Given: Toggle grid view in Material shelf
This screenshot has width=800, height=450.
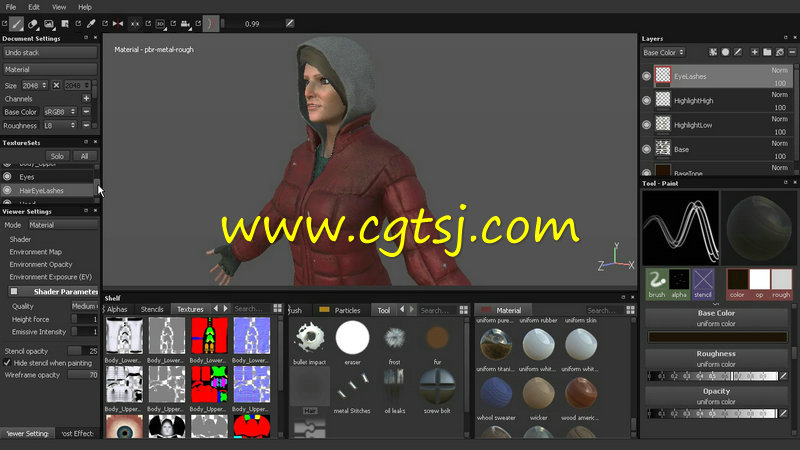Looking at the screenshot, I should pyautogui.click(x=631, y=310).
